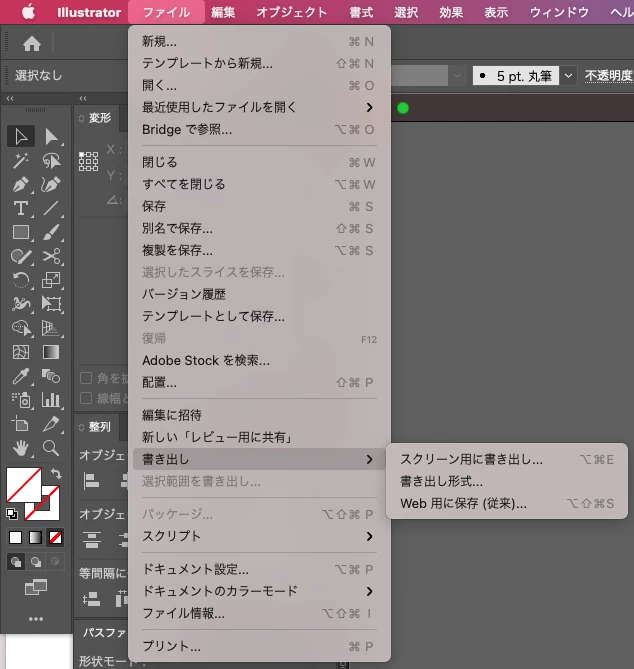
Task: Select the Scale tool
Action: tap(51, 280)
